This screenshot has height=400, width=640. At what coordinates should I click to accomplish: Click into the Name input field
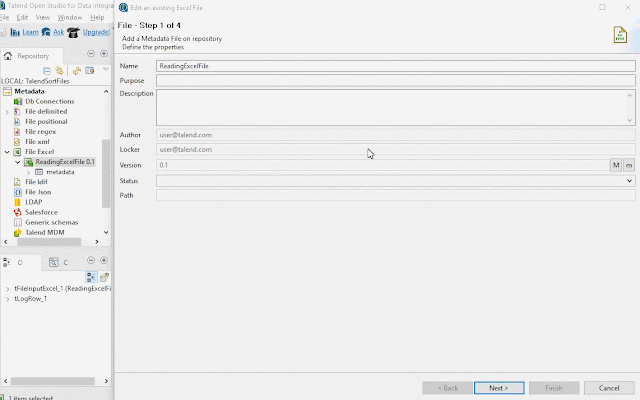[x=396, y=66]
